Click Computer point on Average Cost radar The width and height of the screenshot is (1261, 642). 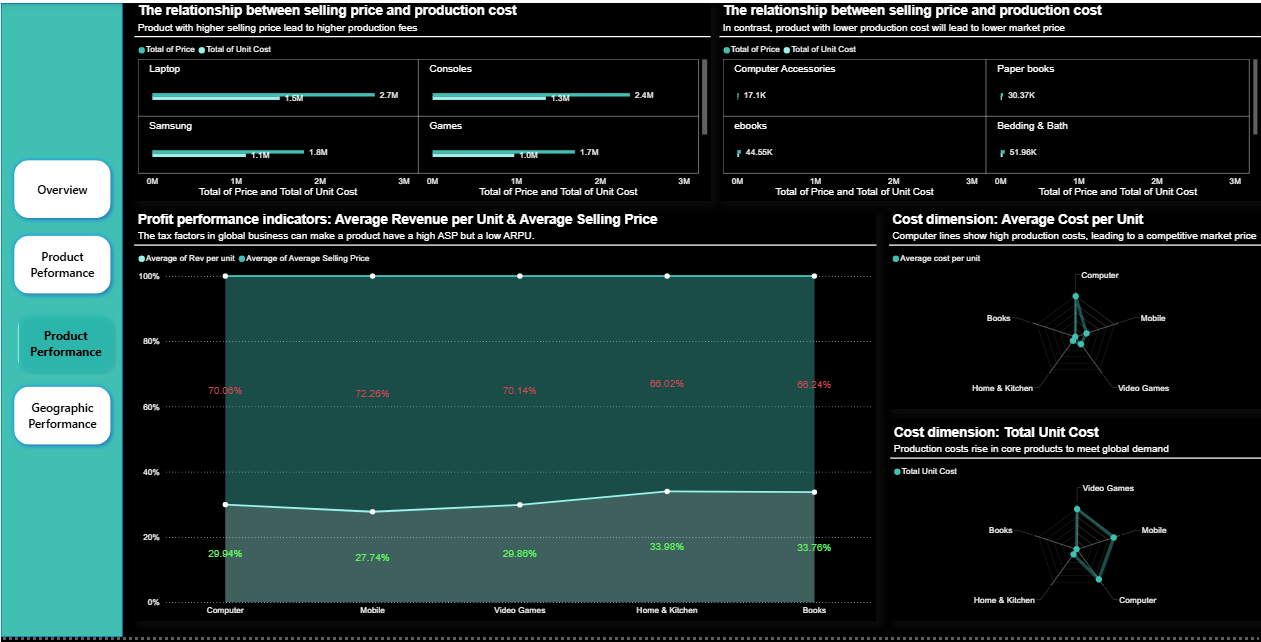click(x=1076, y=296)
